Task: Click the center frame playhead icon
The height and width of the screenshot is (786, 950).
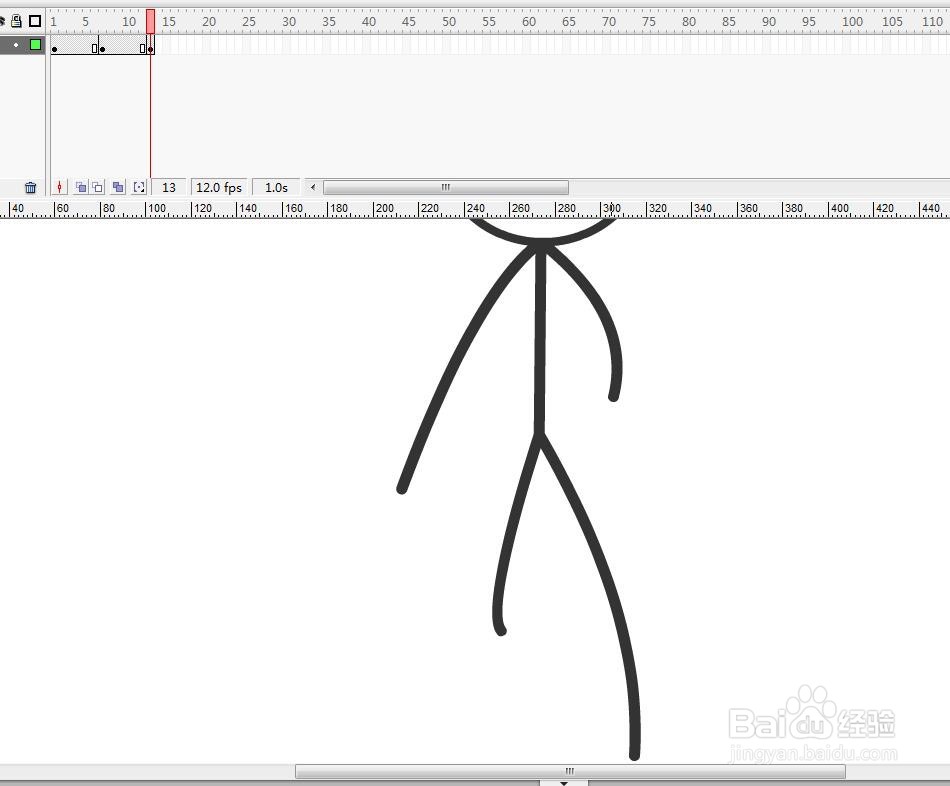Action: (60, 187)
